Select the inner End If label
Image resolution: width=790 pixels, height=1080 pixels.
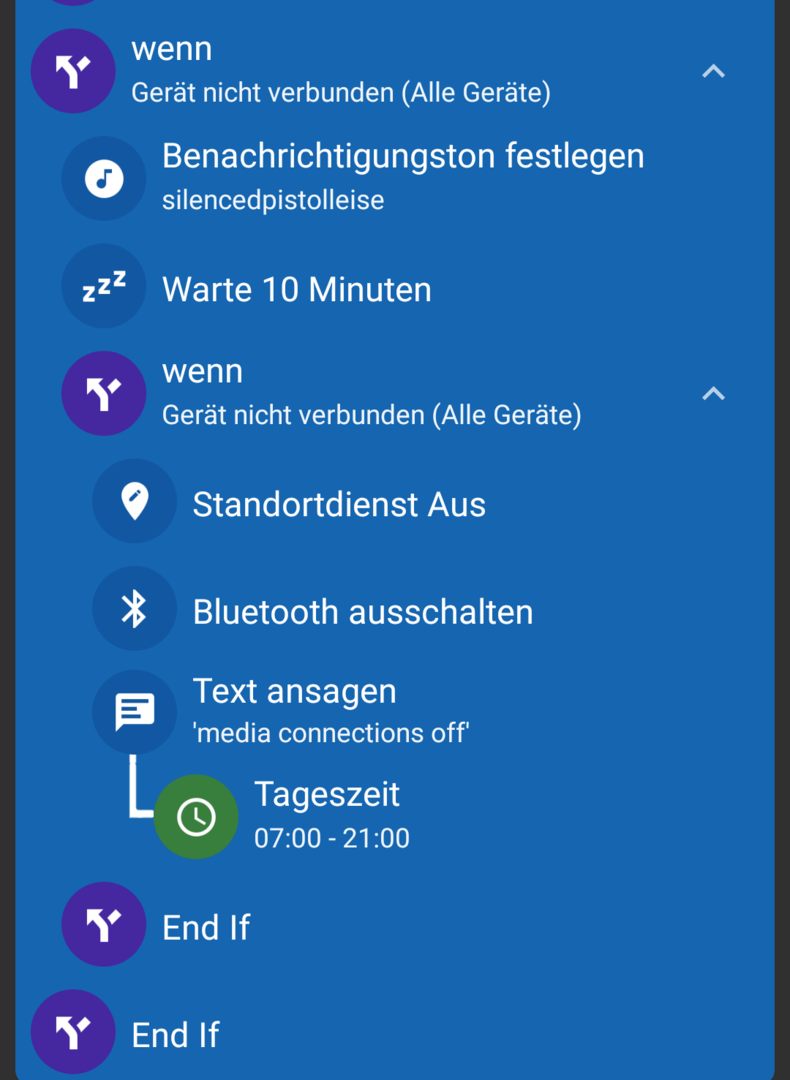point(206,928)
